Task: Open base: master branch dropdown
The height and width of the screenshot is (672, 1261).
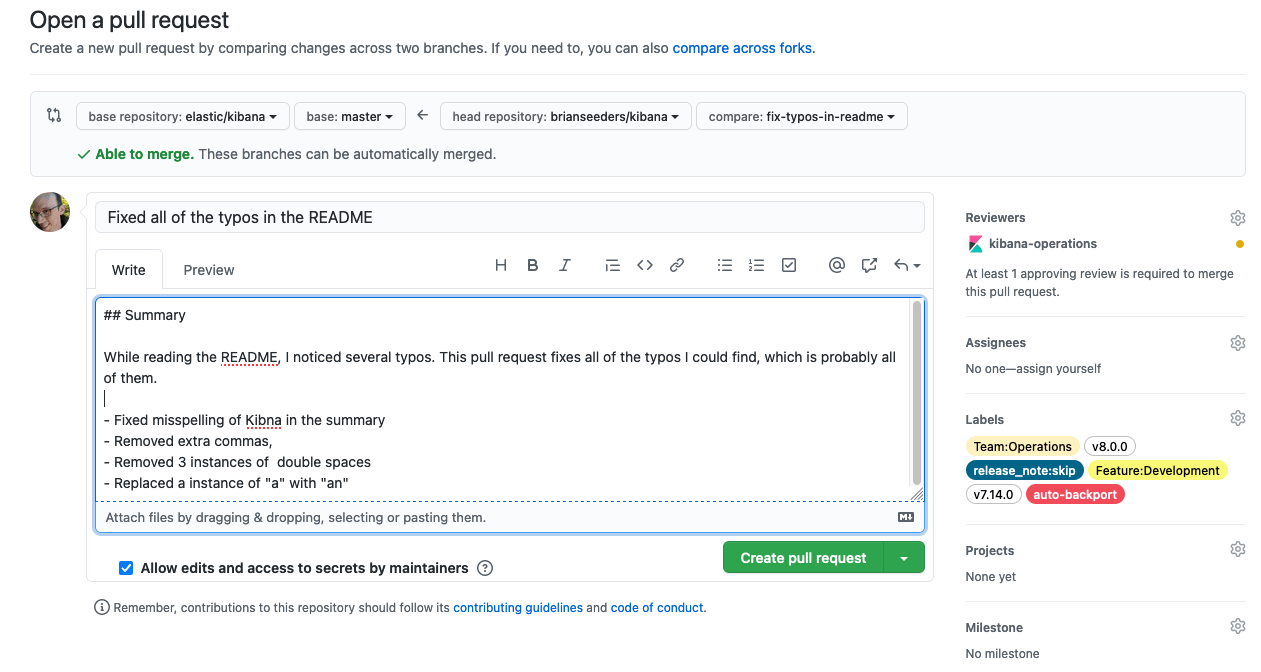Action: coord(350,116)
